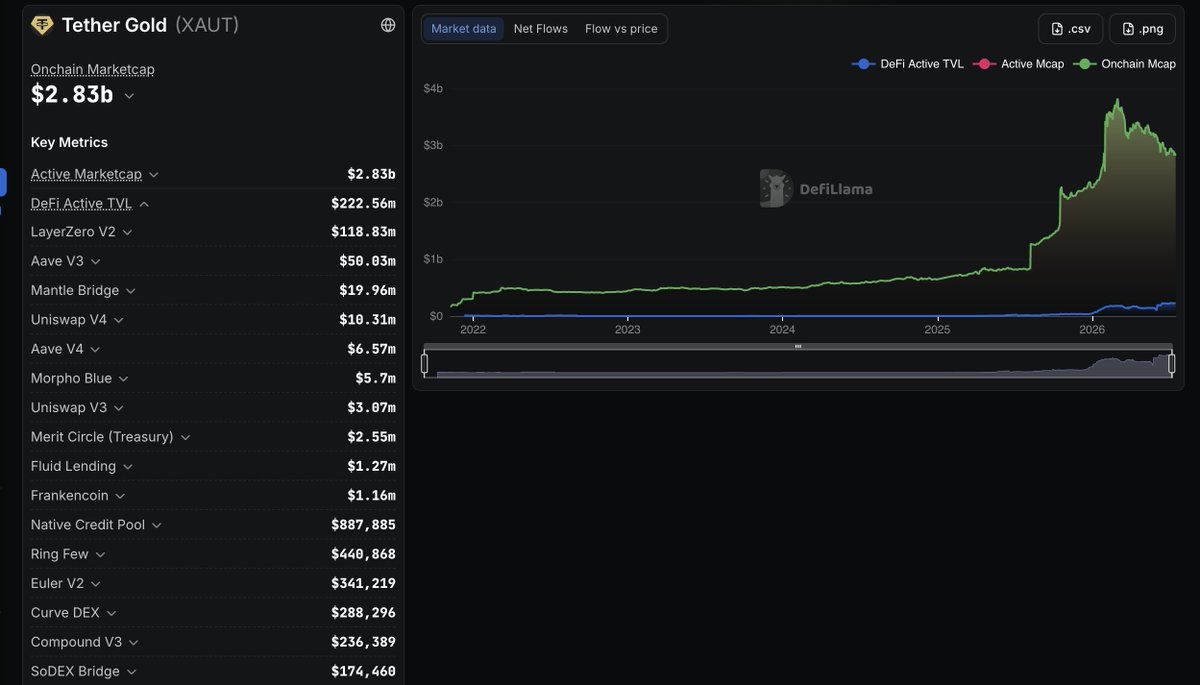Viewport: 1200px width, 685px height.
Task: Switch to Market data tab
Action: tap(464, 29)
